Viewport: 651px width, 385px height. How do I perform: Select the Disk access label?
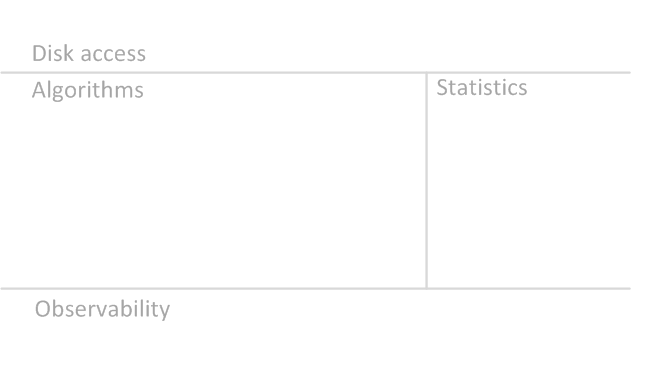click(89, 54)
